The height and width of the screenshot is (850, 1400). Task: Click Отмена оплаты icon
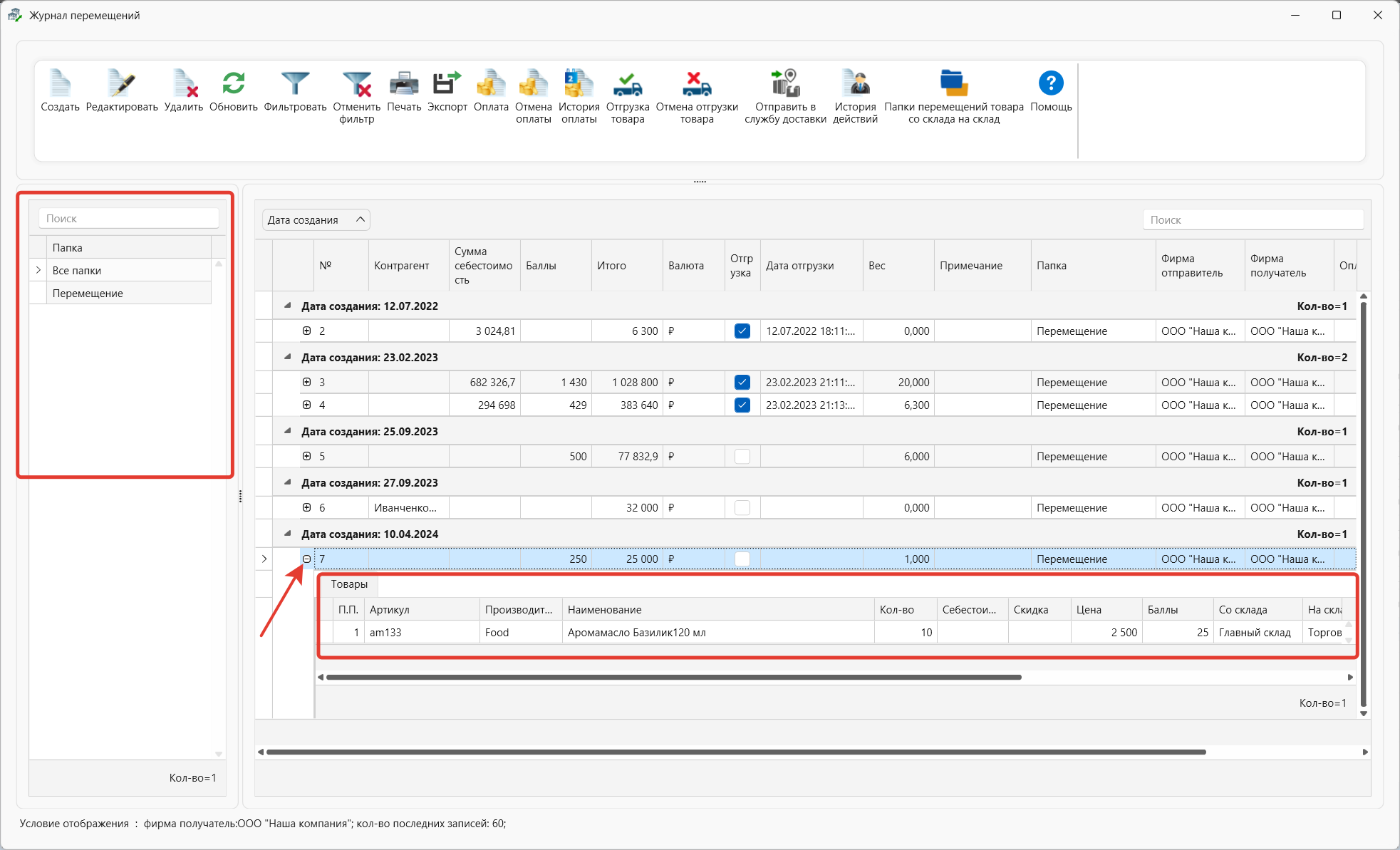click(x=534, y=84)
